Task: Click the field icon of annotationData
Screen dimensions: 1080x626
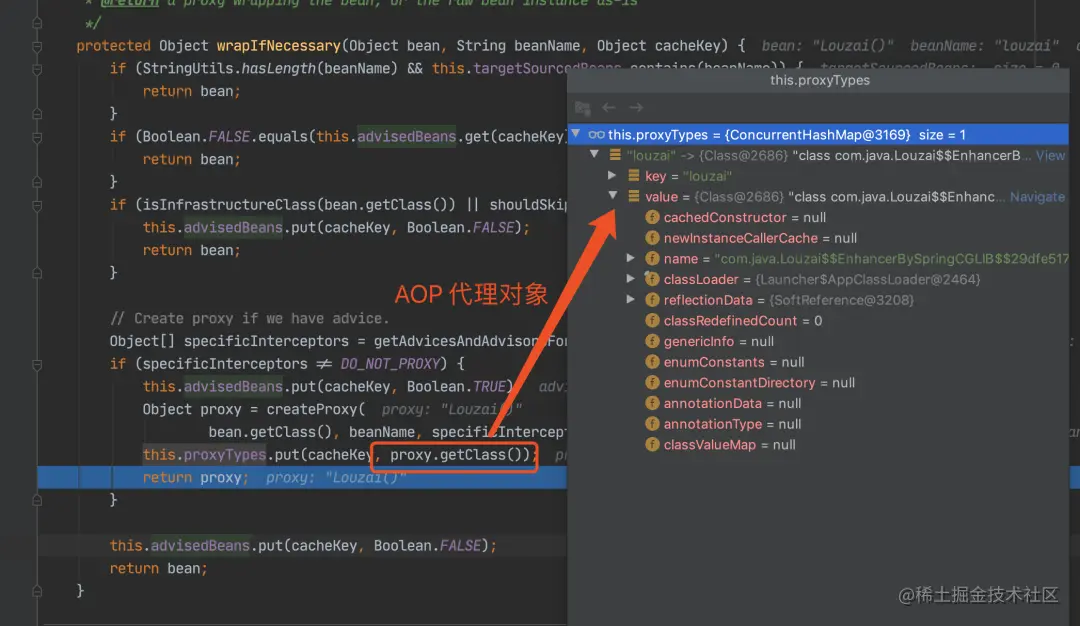Action: tap(652, 404)
